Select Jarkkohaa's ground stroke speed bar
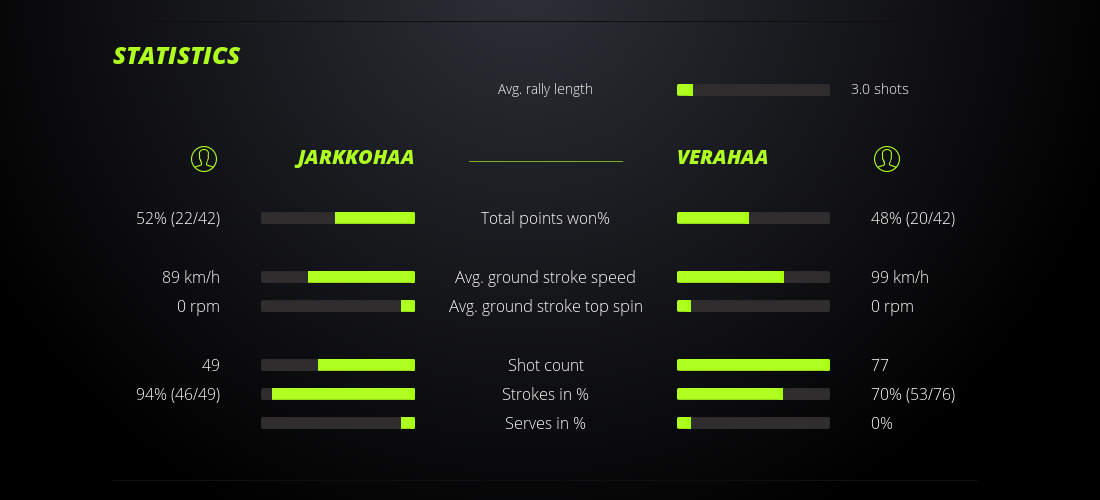The image size is (1100, 500). (x=338, y=277)
